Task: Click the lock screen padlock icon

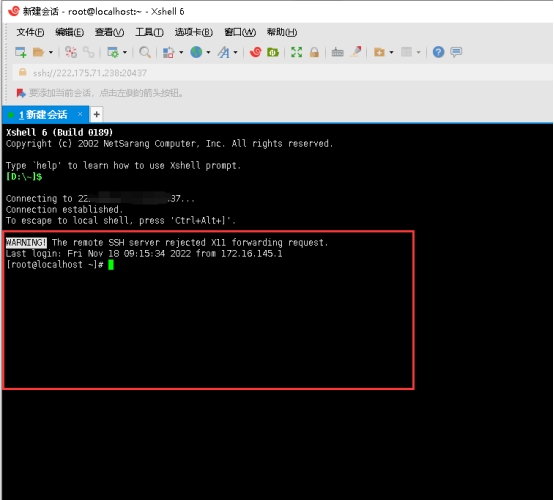Action: [314, 52]
